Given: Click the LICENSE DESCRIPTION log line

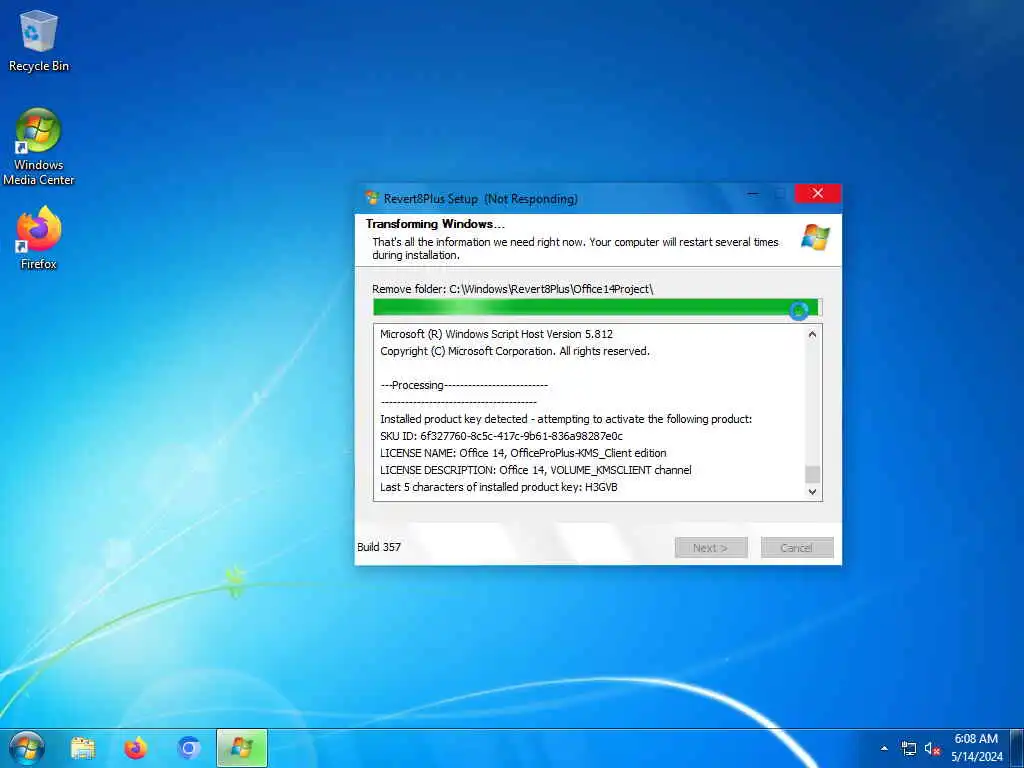Looking at the screenshot, I should (536, 470).
